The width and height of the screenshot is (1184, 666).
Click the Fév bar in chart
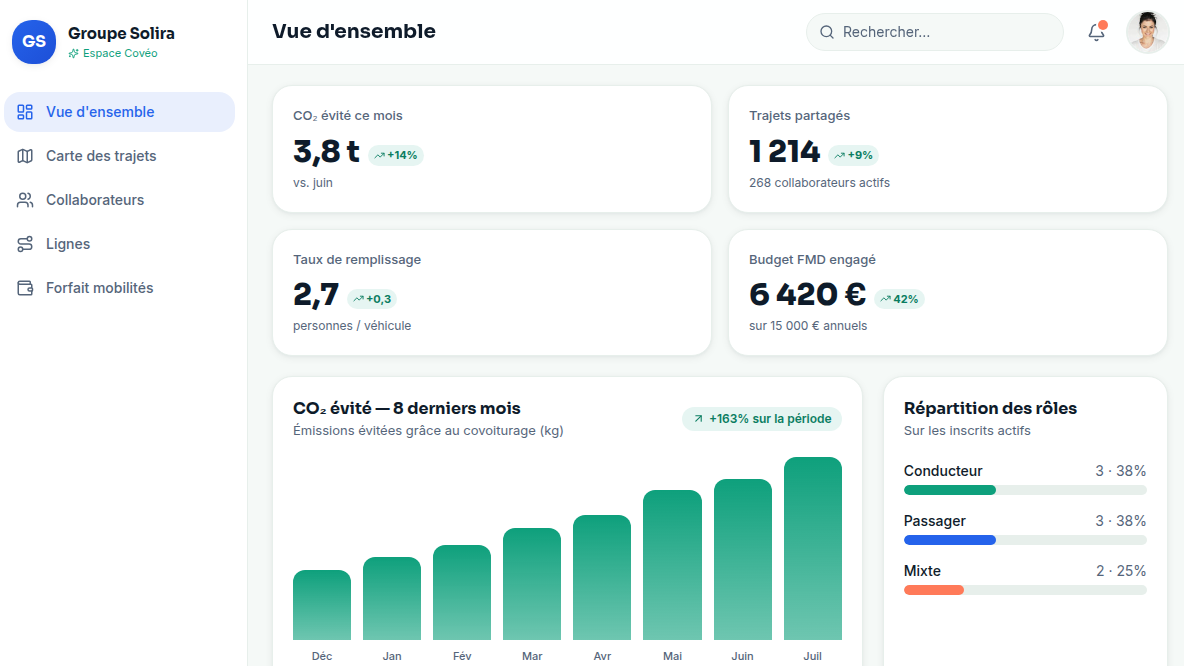click(462, 593)
